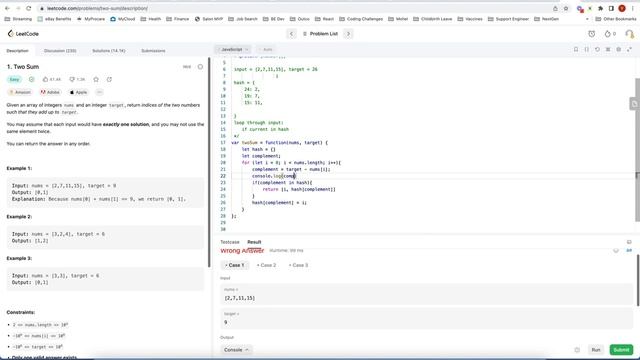Expand more company tags ellipsis
The width and height of the screenshot is (640, 360).
(x=99, y=92)
